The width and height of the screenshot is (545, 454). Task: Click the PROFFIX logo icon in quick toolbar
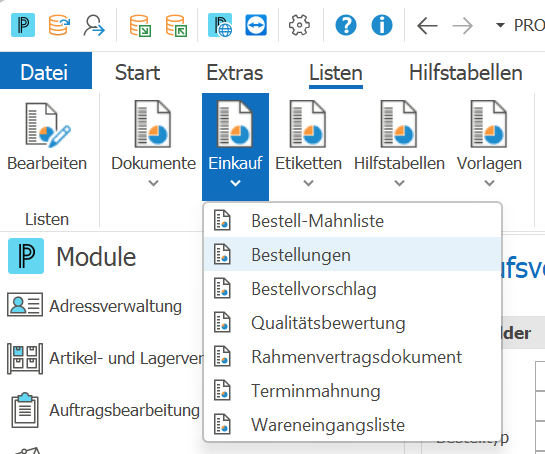[x=23, y=25]
